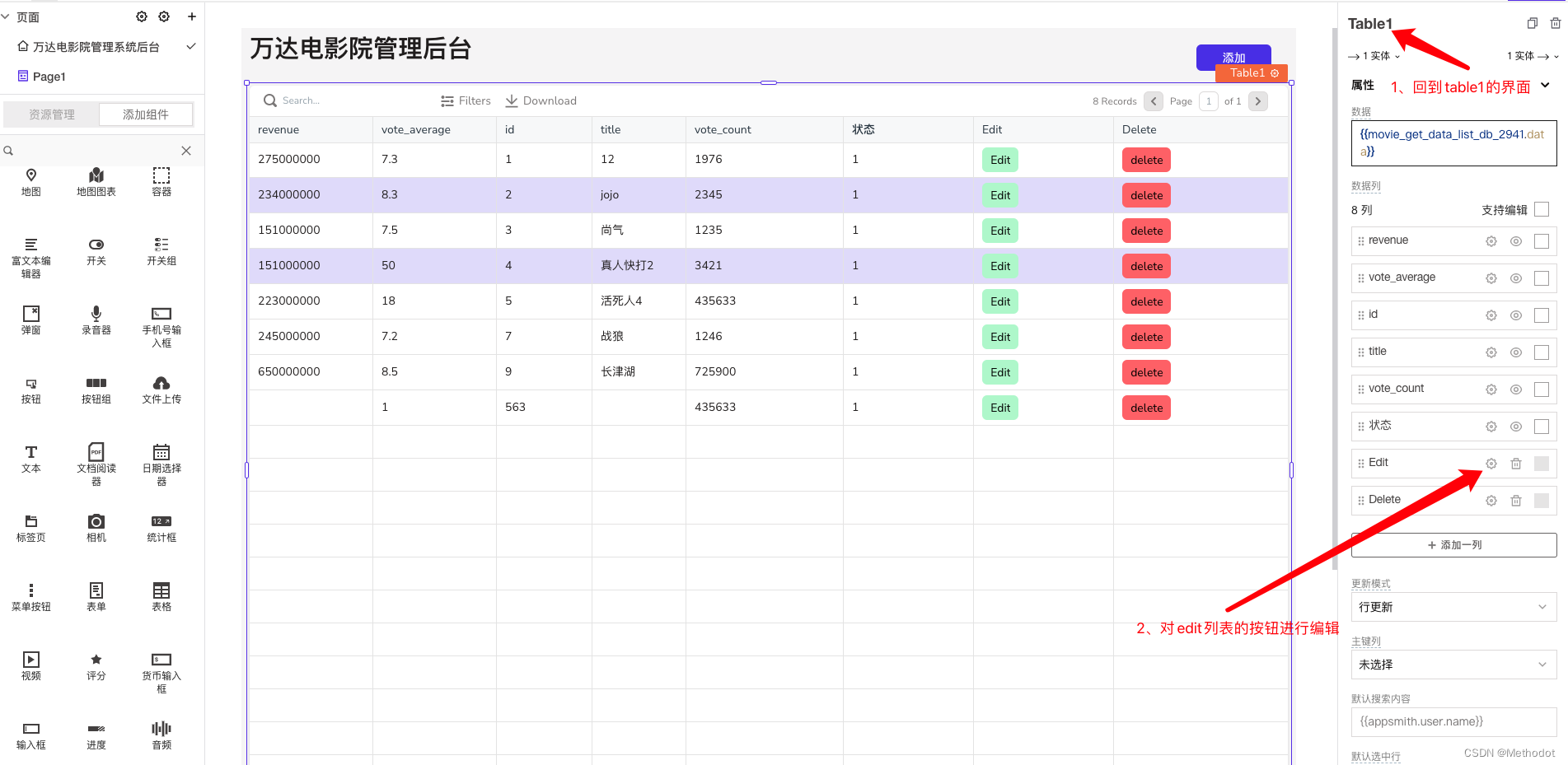Hide the id column via eye icon
This screenshot has width=1568, height=765.
[1516, 315]
